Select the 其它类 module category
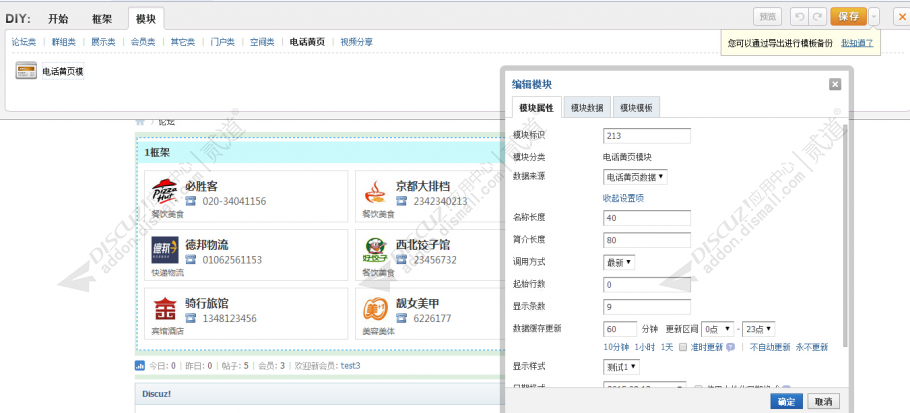Screen dimensions: 910x413 182,42
